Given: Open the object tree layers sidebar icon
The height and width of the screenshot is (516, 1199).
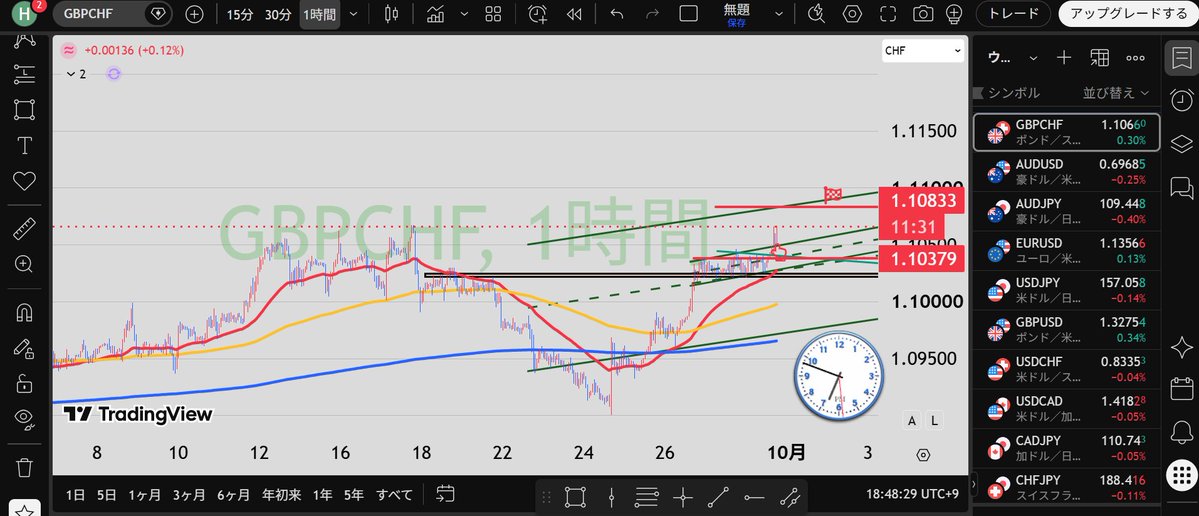Looking at the screenshot, I should tap(1181, 144).
